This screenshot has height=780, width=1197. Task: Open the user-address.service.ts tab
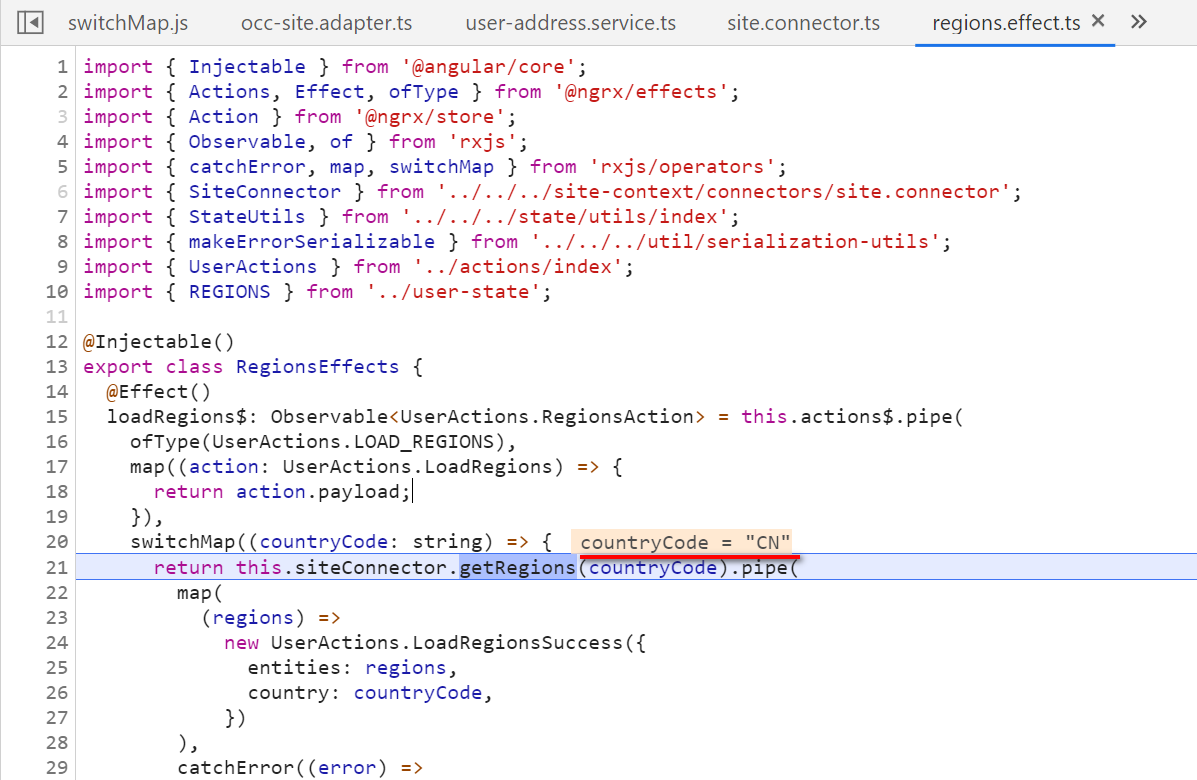click(x=570, y=23)
